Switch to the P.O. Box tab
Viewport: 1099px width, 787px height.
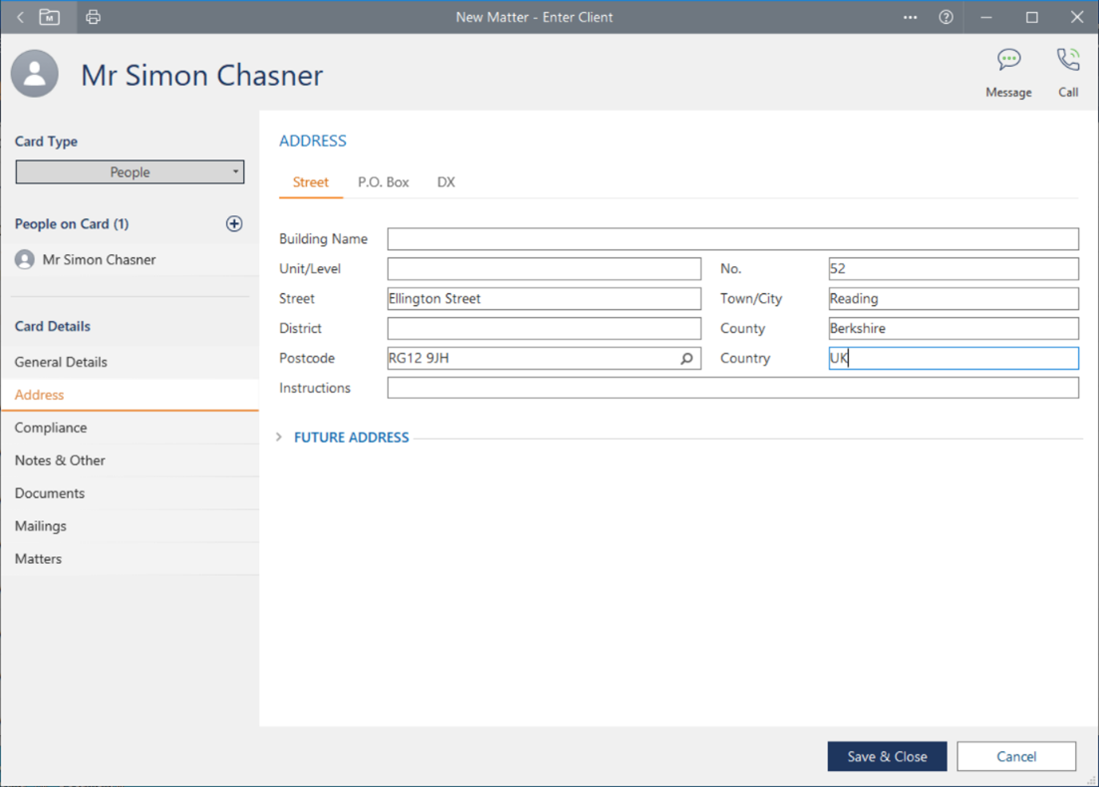point(383,182)
